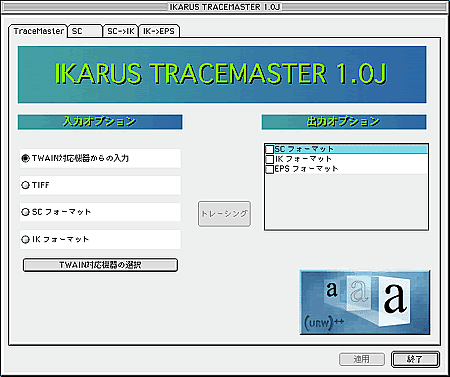
Task: Click the window title bar text
Action: [225, 7]
